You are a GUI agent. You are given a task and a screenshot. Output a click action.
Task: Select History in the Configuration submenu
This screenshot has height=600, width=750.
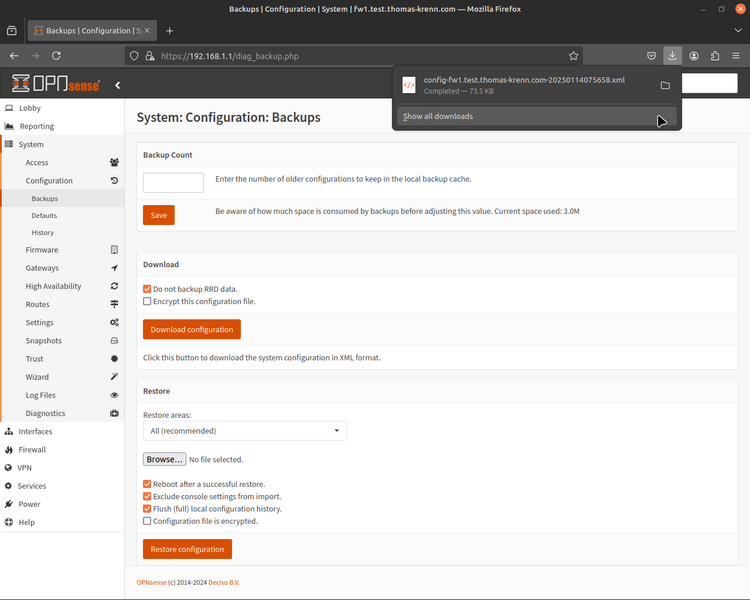coord(62,233)
